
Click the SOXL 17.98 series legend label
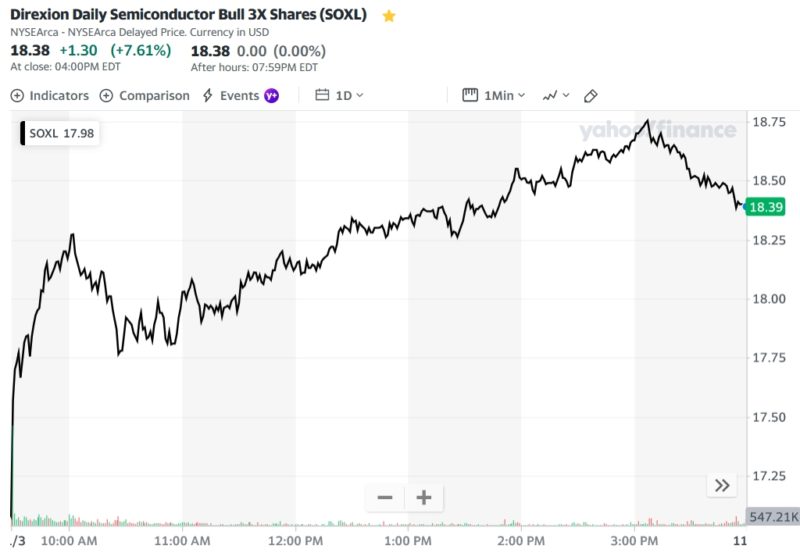(x=61, y=133)
